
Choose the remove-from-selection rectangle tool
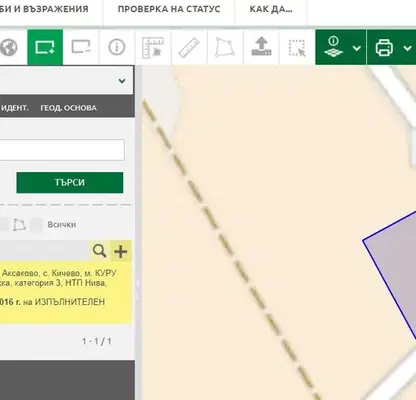(x=81, y=47)
